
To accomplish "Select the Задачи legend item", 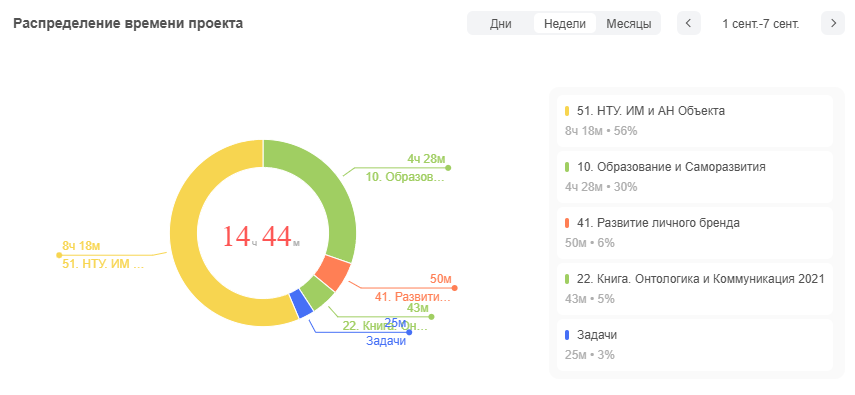I will tap(695, 345).
